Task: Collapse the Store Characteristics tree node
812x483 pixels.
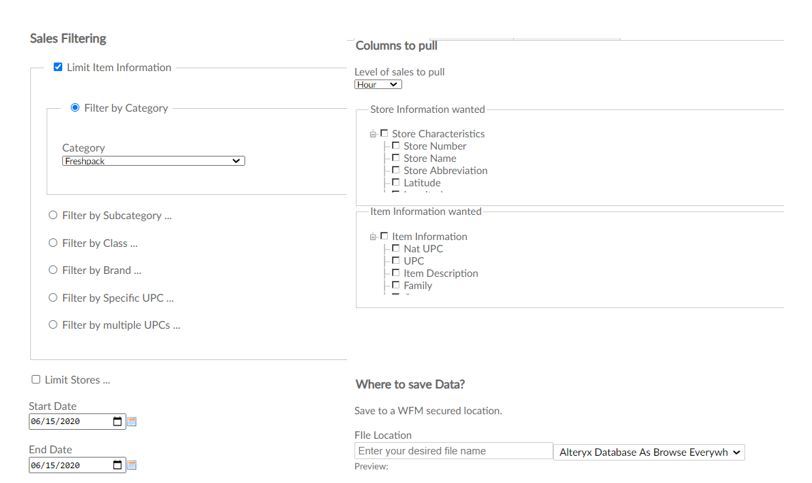Action: (373, 134)
